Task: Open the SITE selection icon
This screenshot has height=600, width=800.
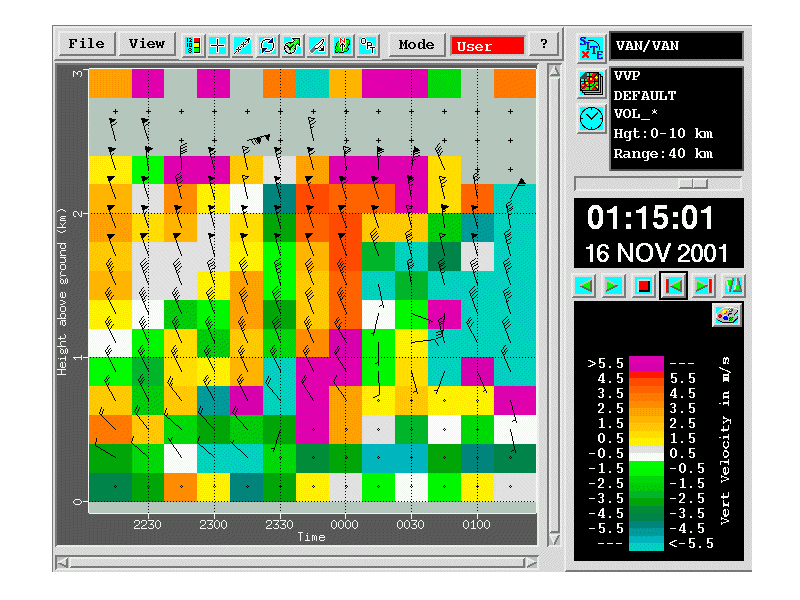Action: [x=591, y=46]
